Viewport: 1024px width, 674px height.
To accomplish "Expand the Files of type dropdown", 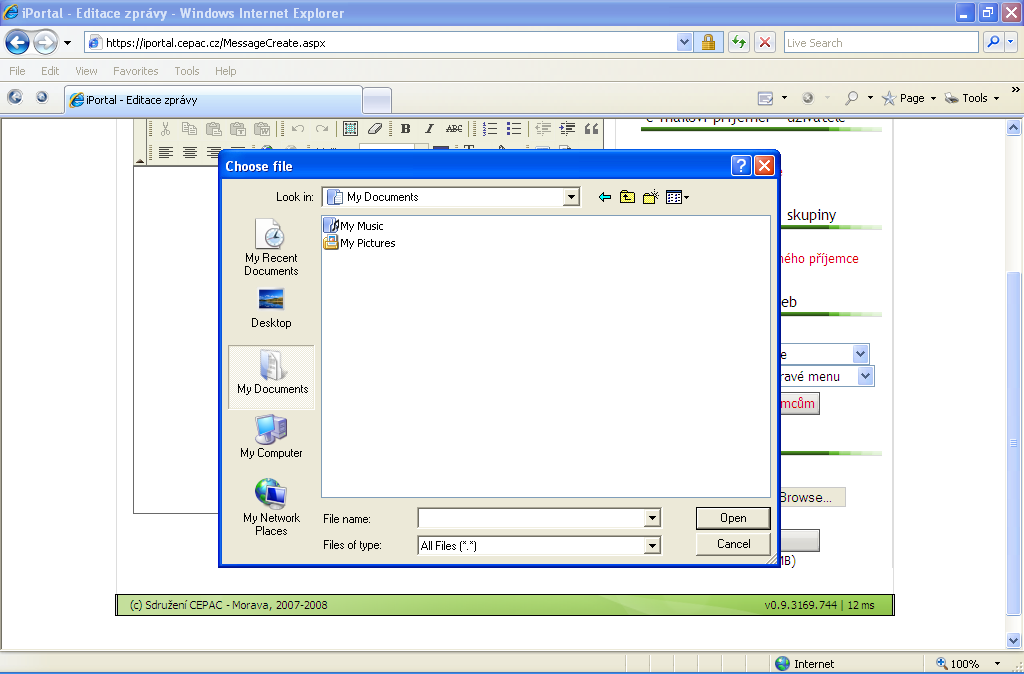I will (652, 545).
